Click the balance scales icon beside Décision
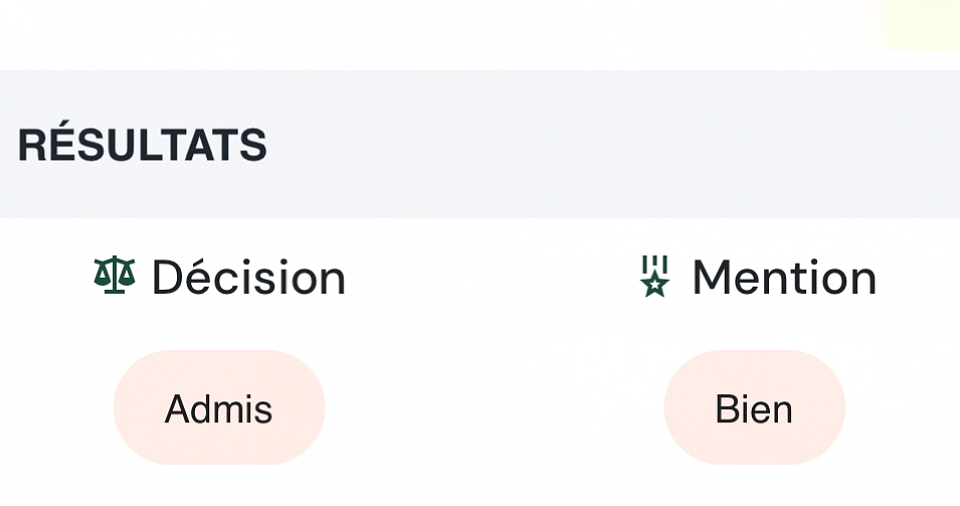960x506 pixels. pyautogui.click(x=114, y=276)
